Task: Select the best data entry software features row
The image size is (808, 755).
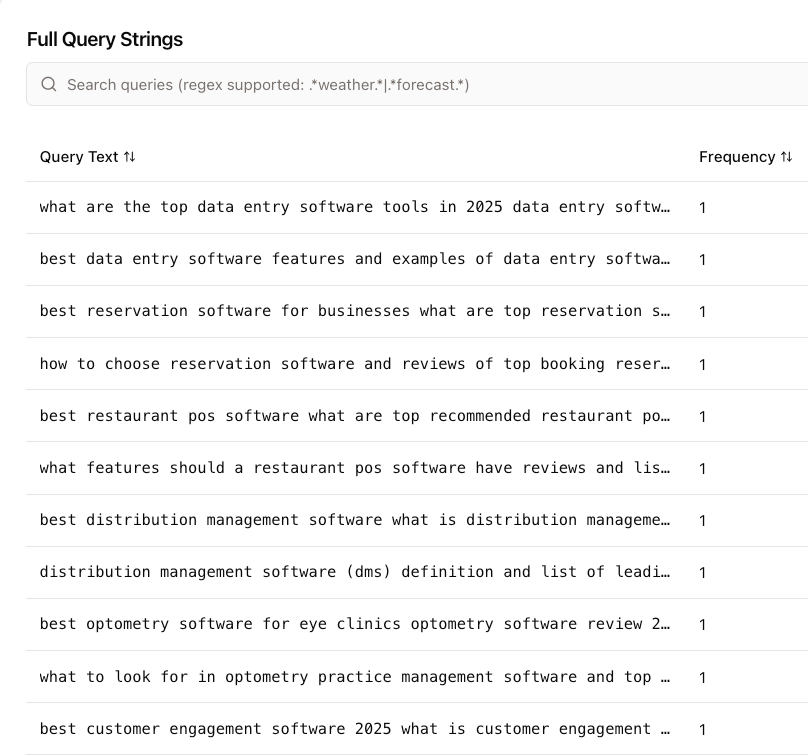Action: (x=355, y=259)
